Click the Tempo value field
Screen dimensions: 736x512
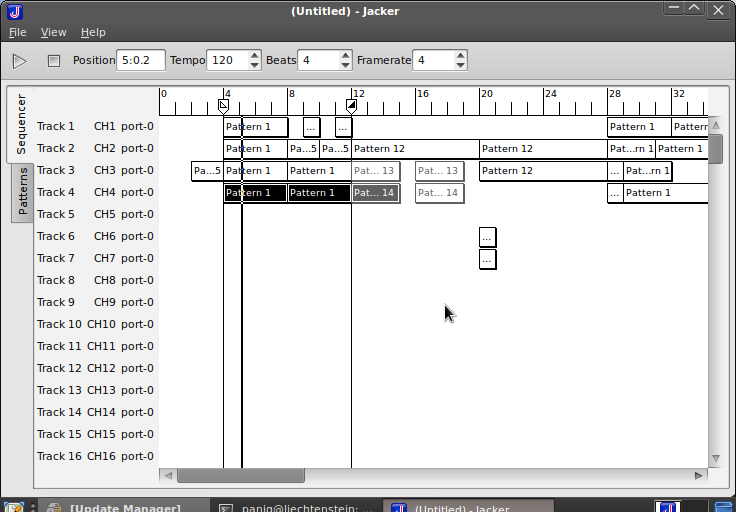click(227, 61)
